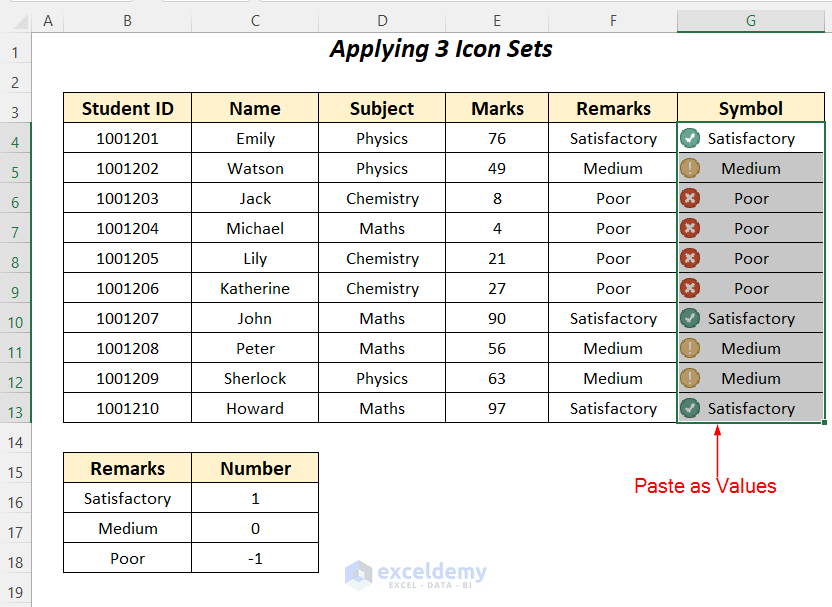Image resolution: width=832 pixels, height=607 pixels.
Task: Select the cell with marks value 97
Action: click(497, 408)
